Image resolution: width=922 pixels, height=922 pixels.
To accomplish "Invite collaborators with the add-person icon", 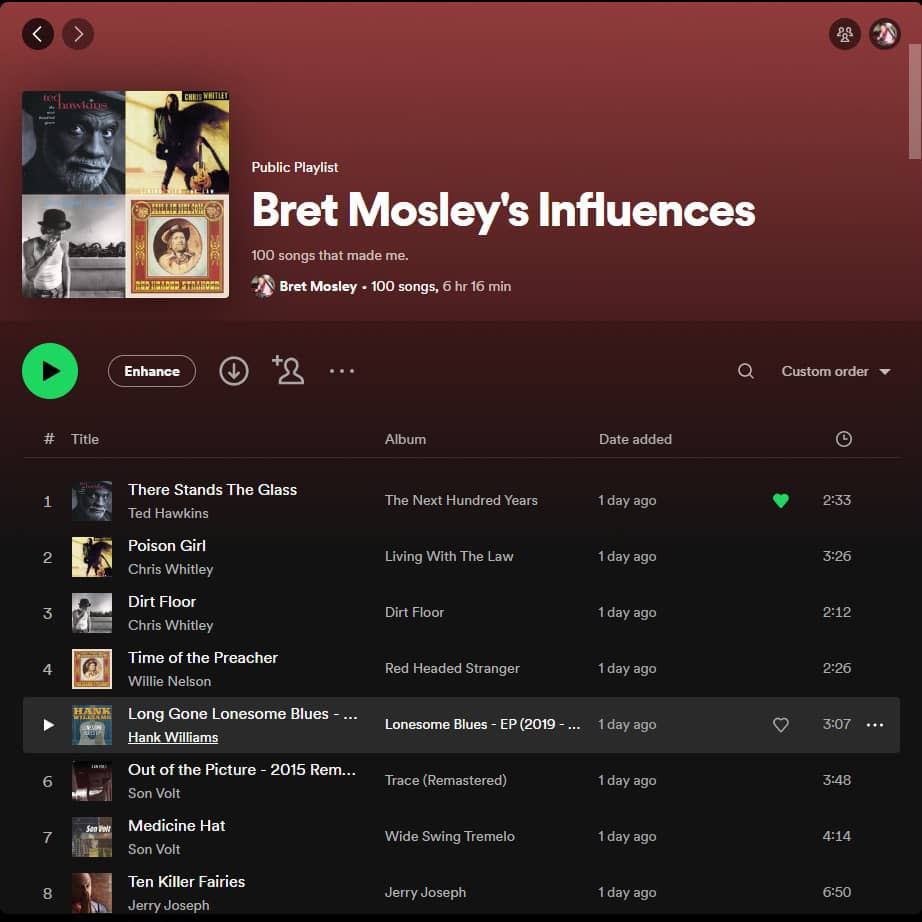I will pyautogui.click(x=288, y=370).
